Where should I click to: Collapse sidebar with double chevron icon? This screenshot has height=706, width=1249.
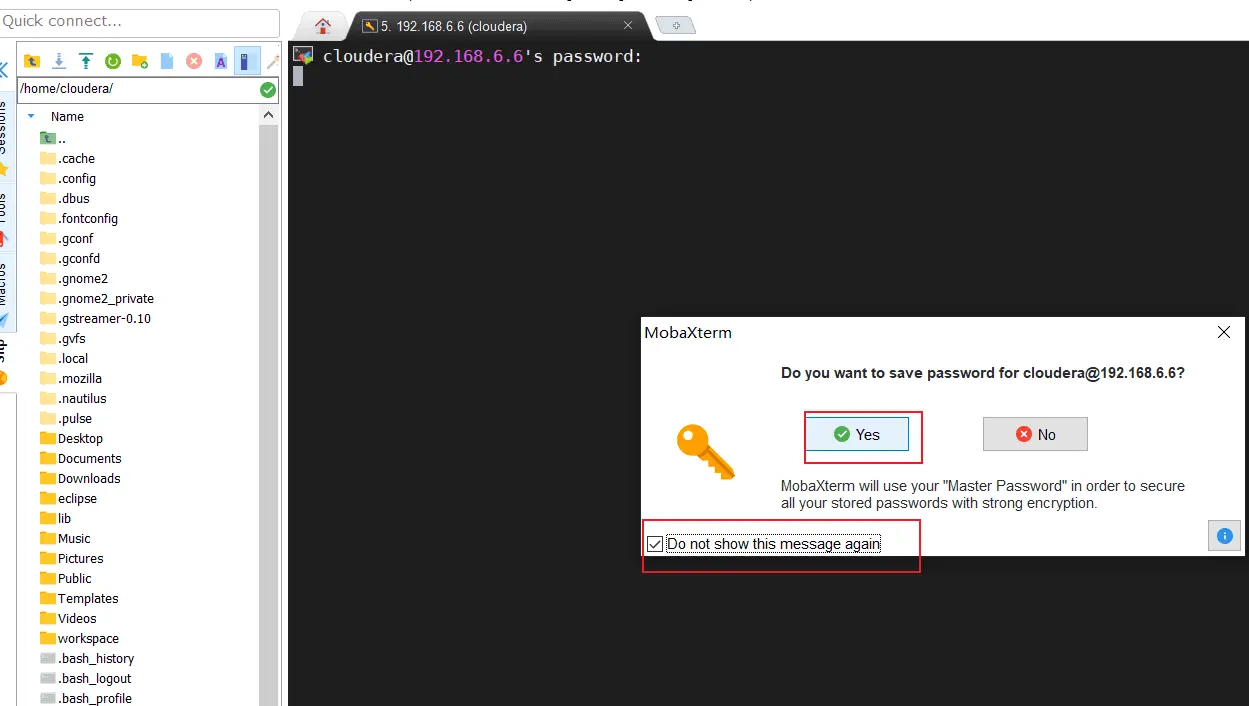tap(4, 70)
